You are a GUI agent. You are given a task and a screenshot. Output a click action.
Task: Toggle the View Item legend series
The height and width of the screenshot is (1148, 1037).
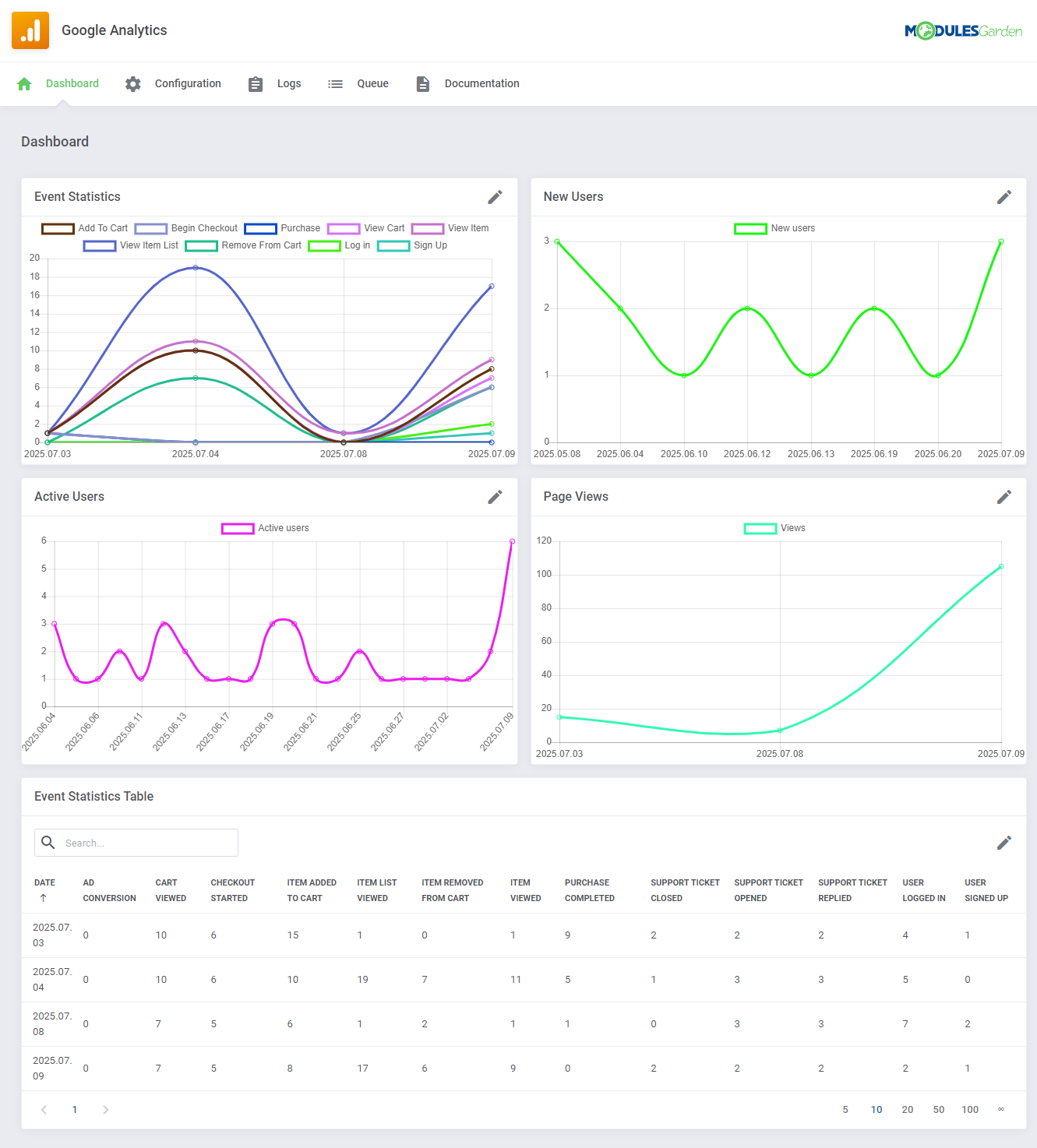pyautogui.click(x=450, y=228)
